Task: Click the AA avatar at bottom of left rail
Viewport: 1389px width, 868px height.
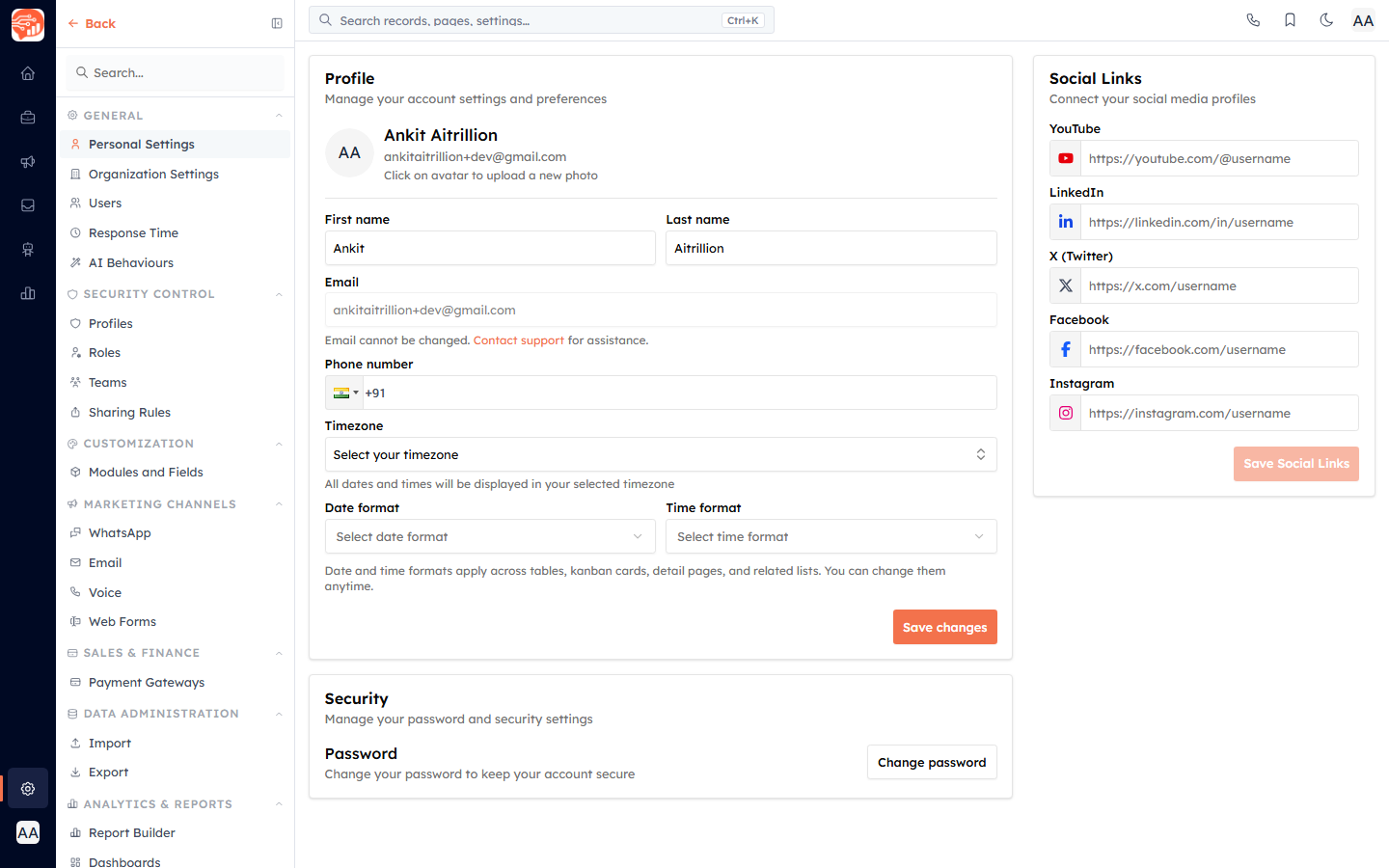Action: click(28, 832)
